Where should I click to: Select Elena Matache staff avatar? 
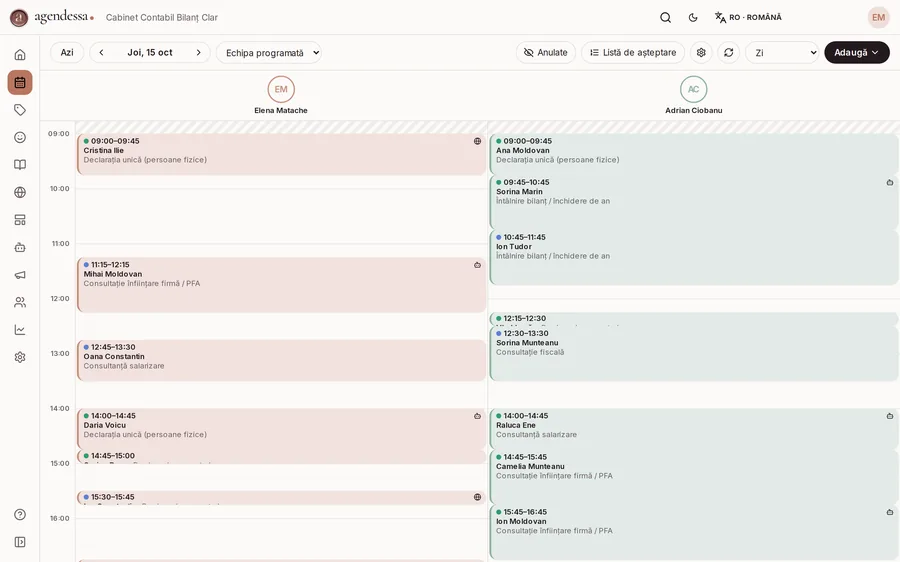(x=281, y=89)
